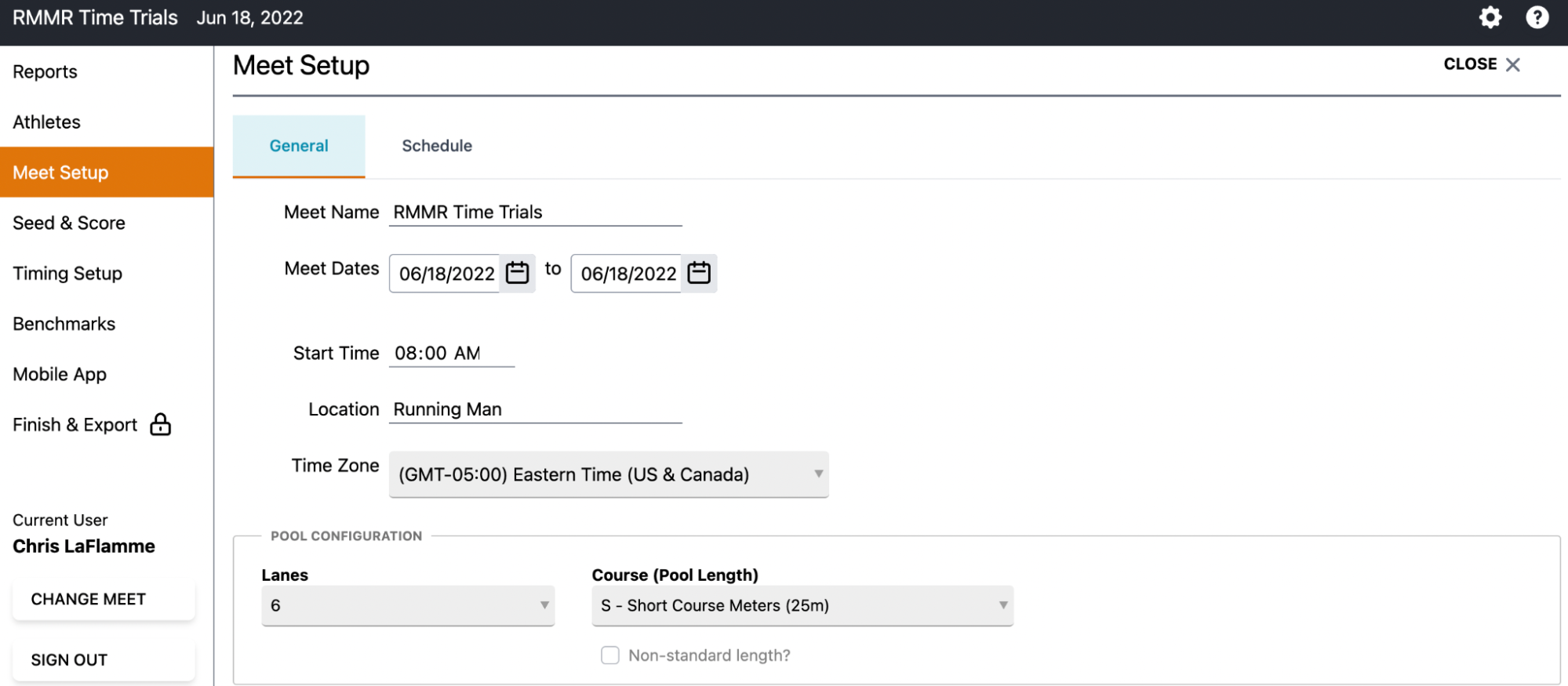This screenshot has width=1568, height=686.
Task: Open the settings gear icon
Action: tap(1490, 17)
